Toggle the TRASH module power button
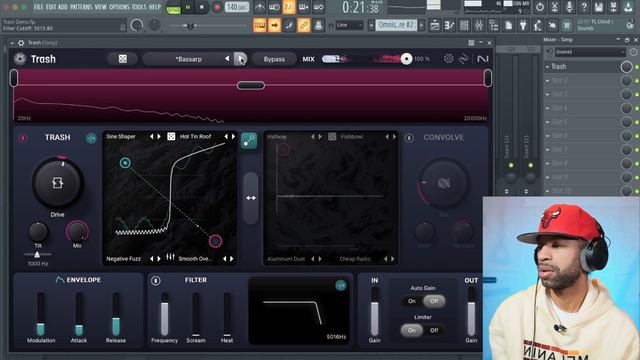This screenshot has height=360, width=640. (x=22, y=138)
